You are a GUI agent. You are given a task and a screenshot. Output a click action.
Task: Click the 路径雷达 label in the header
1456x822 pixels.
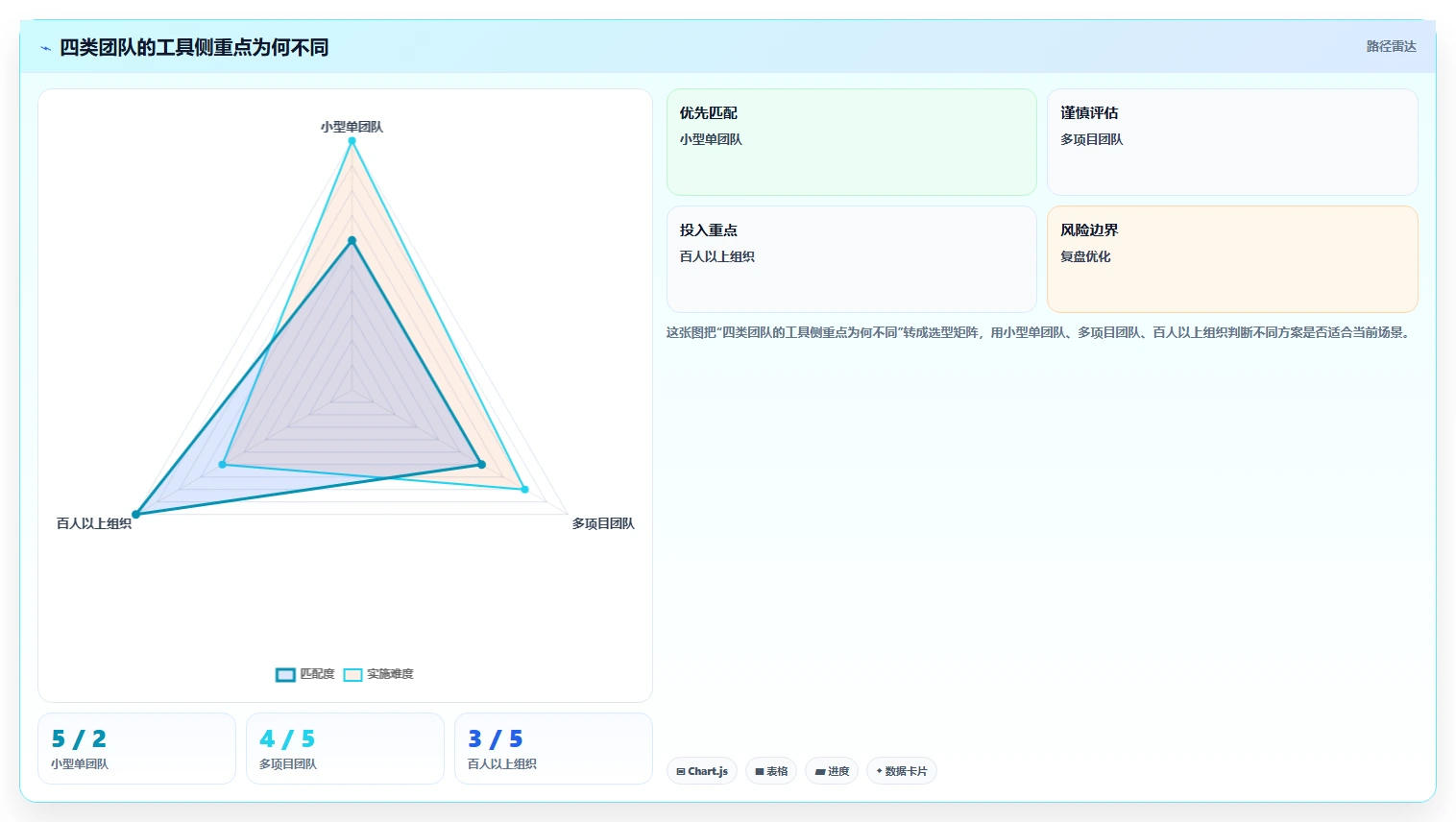pyautogui.click(x=1391, y=46)
